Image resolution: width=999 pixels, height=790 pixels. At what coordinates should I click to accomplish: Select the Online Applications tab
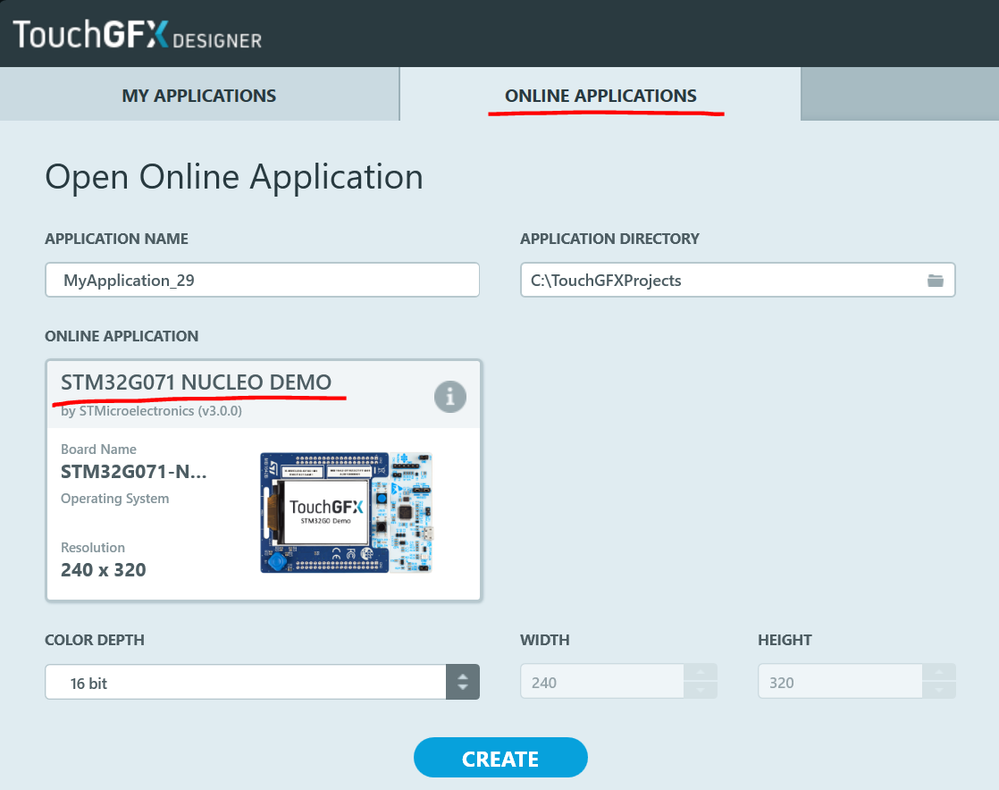600,96
